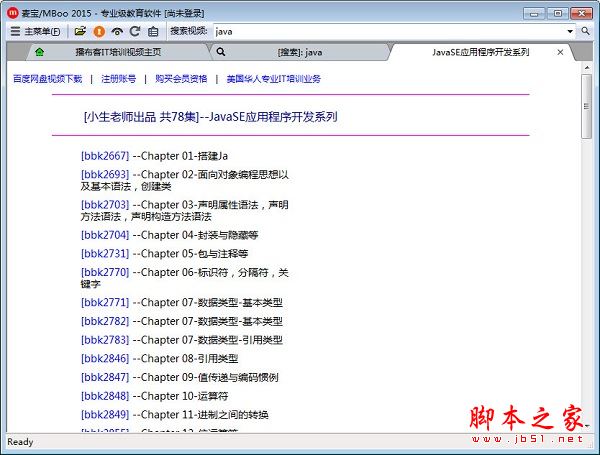Click the search video input field containing java
The width and height of the screenshot is (600, 455).
[x=389, y=31]
